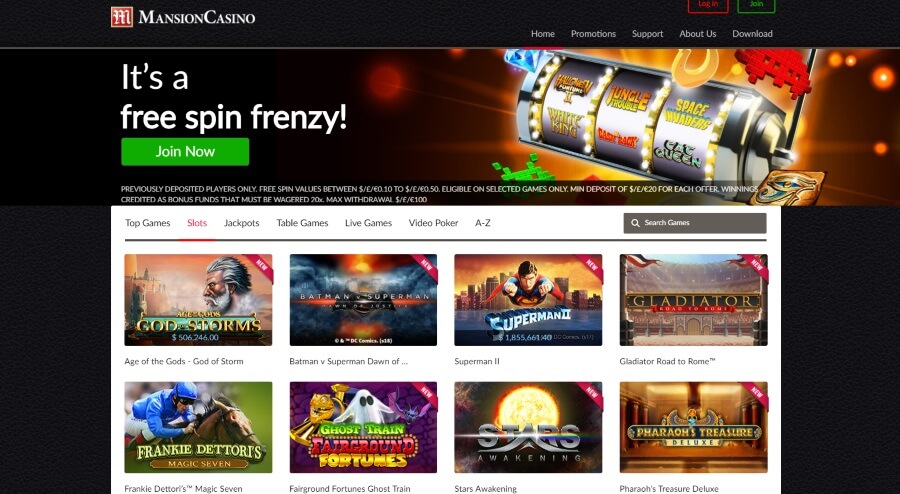The image size is (900, 494).
Task: Open Gladiator Road to Rome thumbnail
Action: pyautogui.click(x=693, y=300)
